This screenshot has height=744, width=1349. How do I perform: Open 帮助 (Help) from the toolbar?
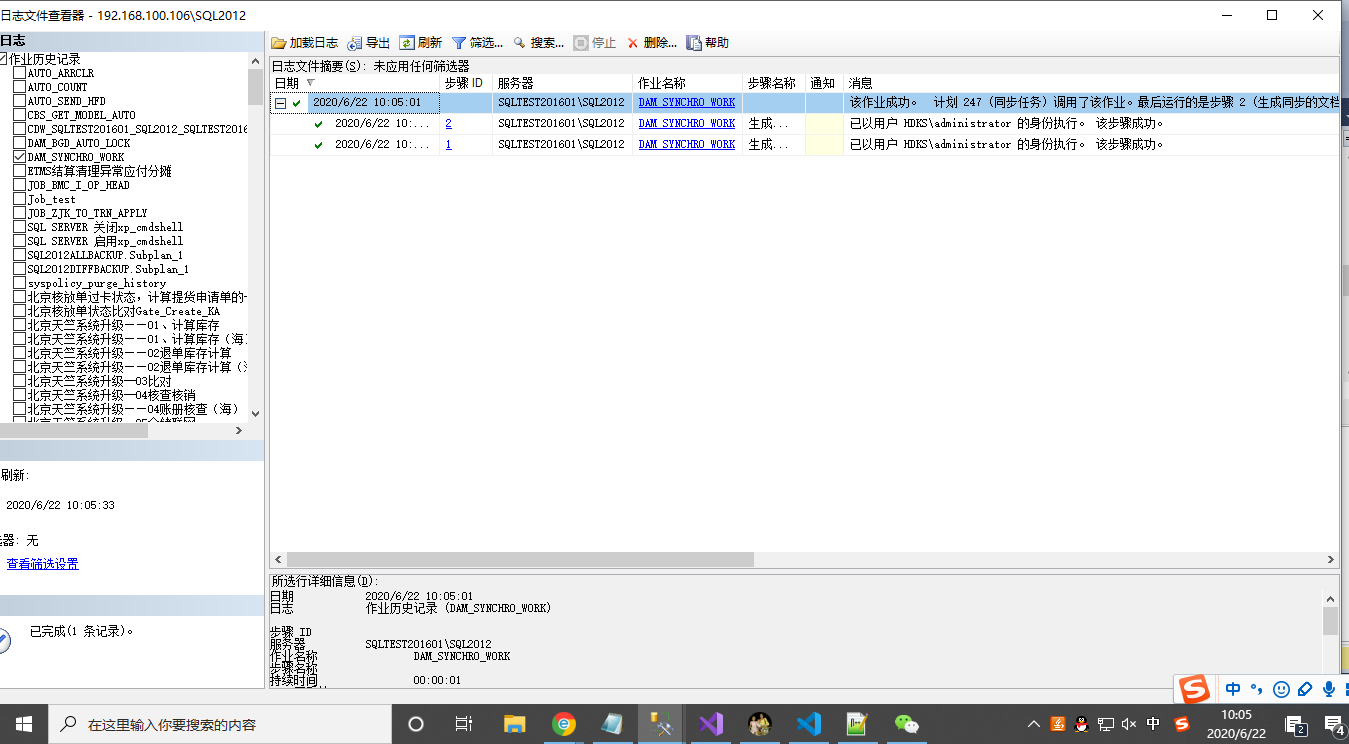click(708, 43)
